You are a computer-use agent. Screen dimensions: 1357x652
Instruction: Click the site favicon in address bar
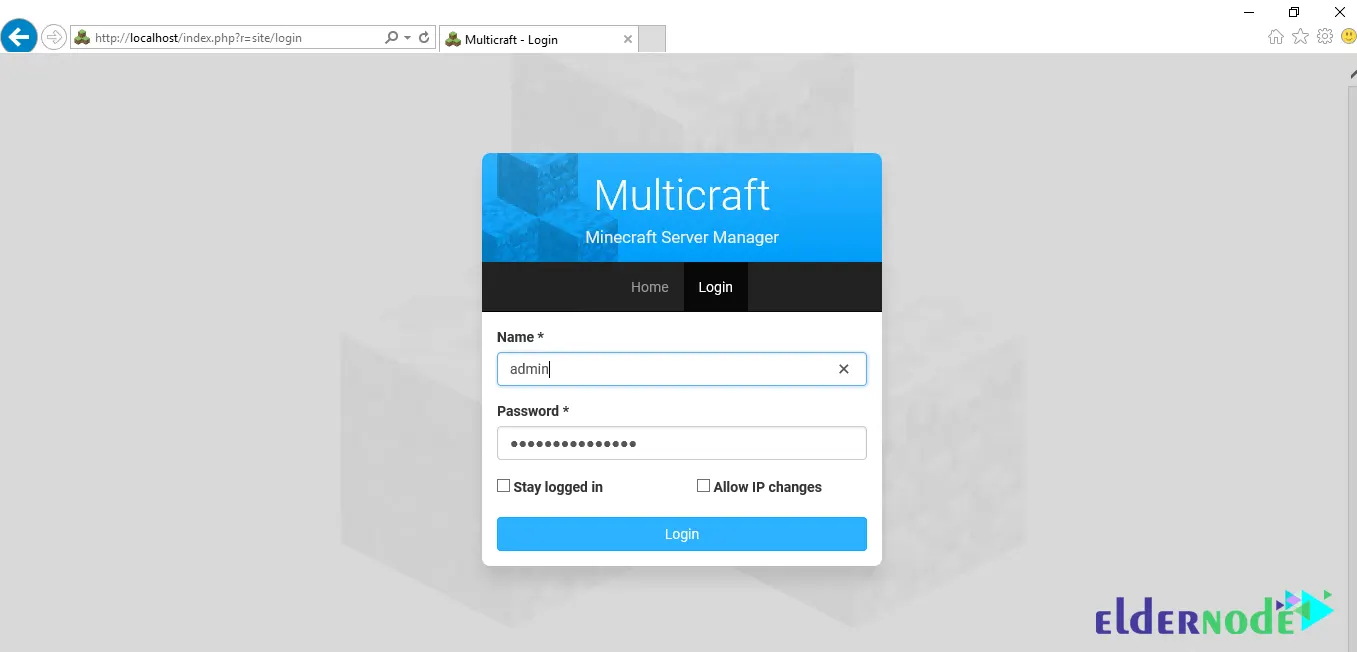[x=82, y=38]
